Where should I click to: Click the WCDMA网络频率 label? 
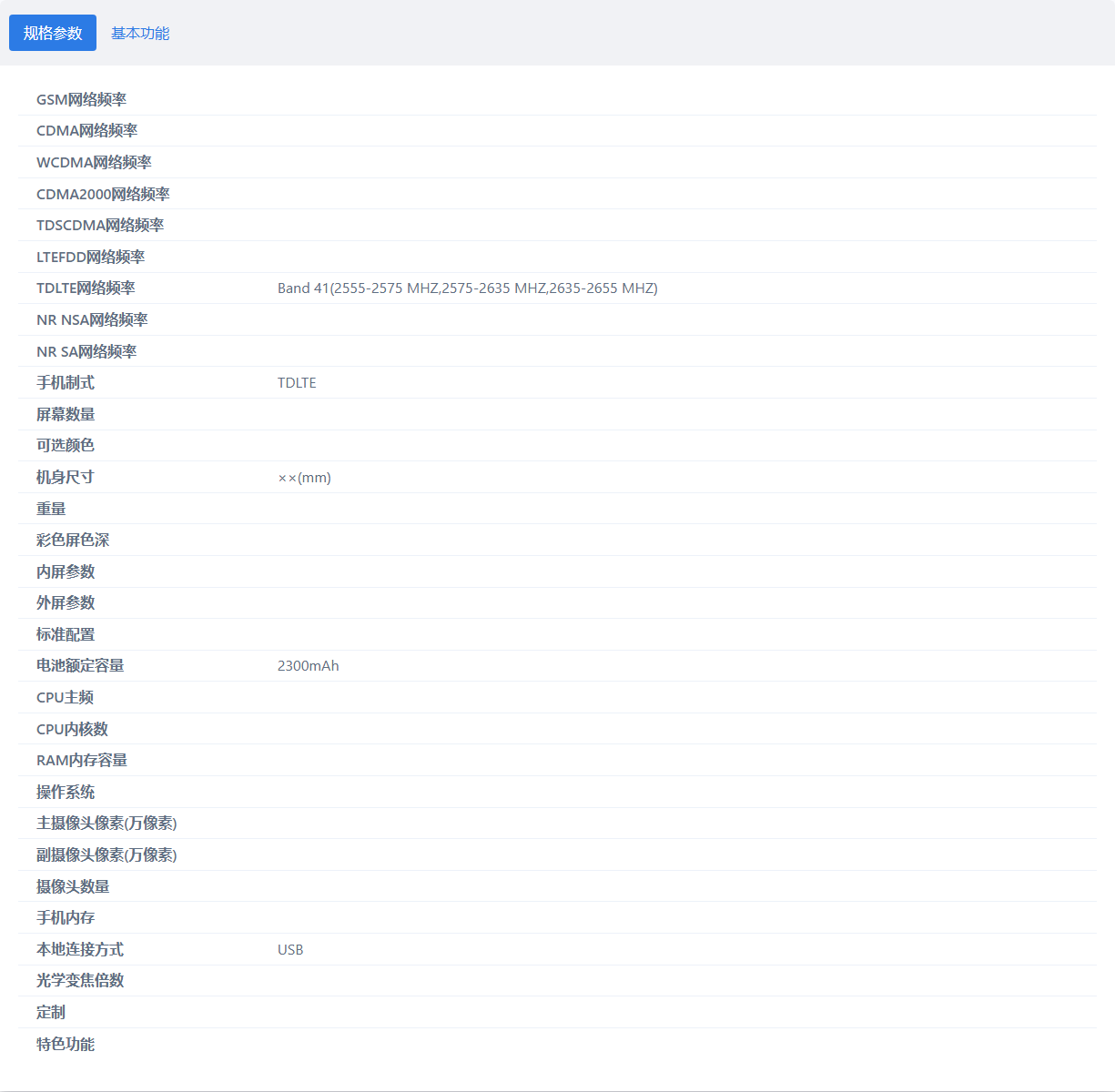pos(94,162)
